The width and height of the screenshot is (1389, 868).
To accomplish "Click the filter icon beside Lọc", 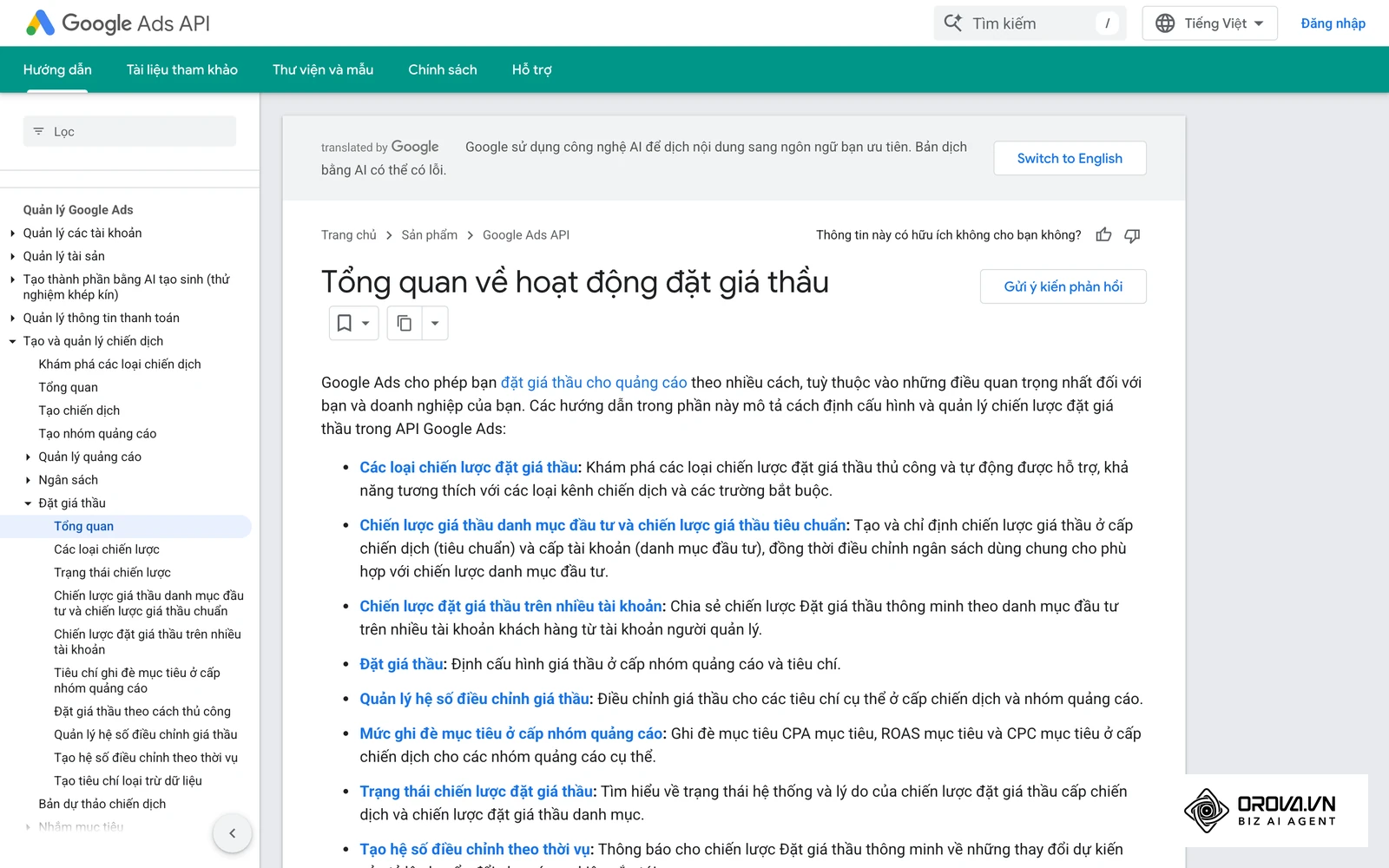I will (38, 132).
